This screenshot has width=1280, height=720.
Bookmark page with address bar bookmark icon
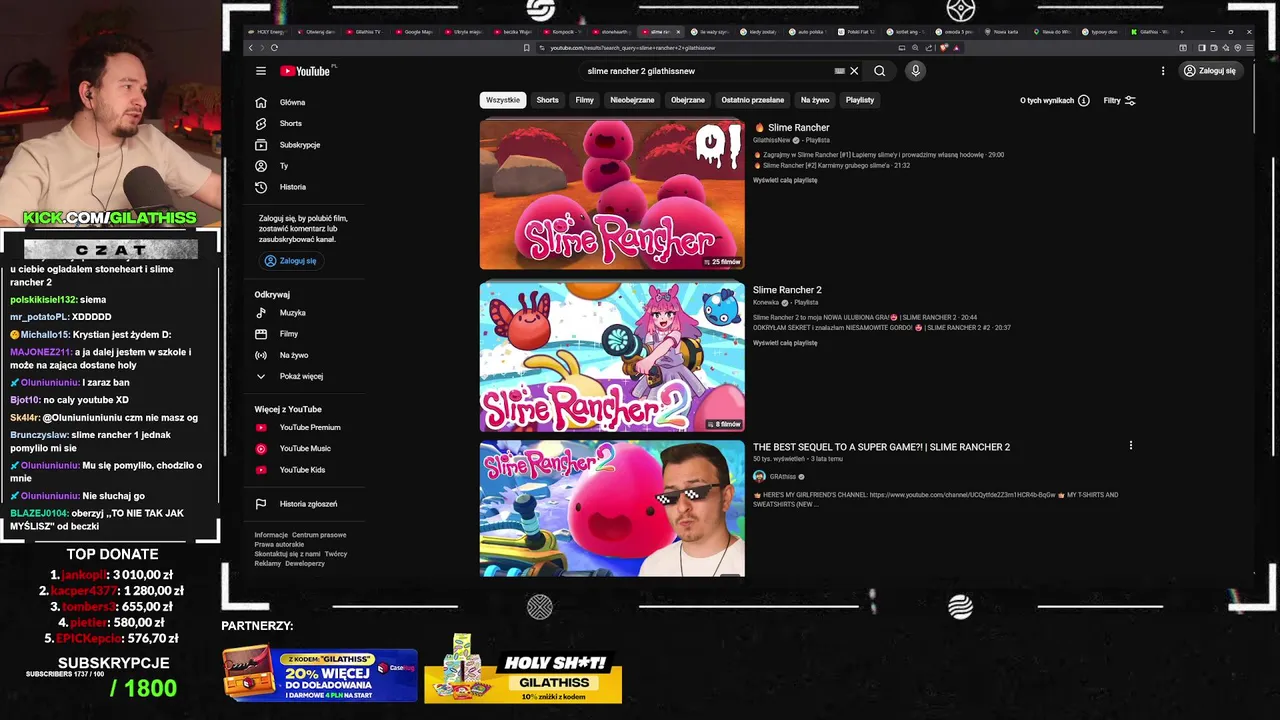pyautogui.click(x=526, y=48)
